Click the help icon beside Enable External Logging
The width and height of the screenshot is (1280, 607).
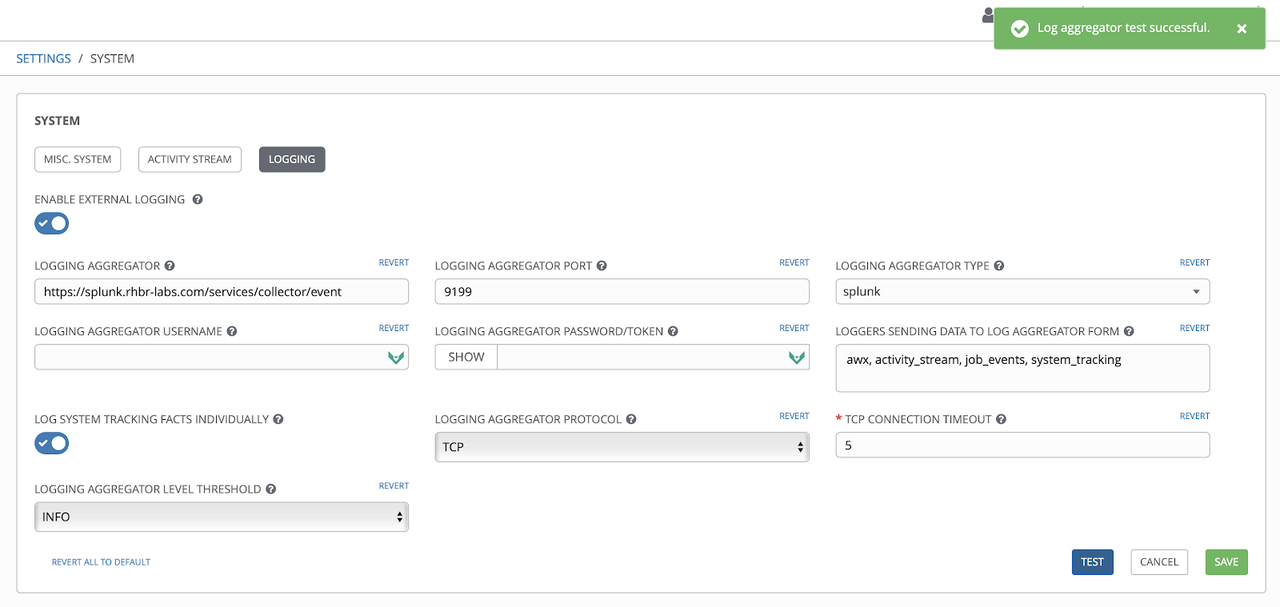click(x=197, y=198)
